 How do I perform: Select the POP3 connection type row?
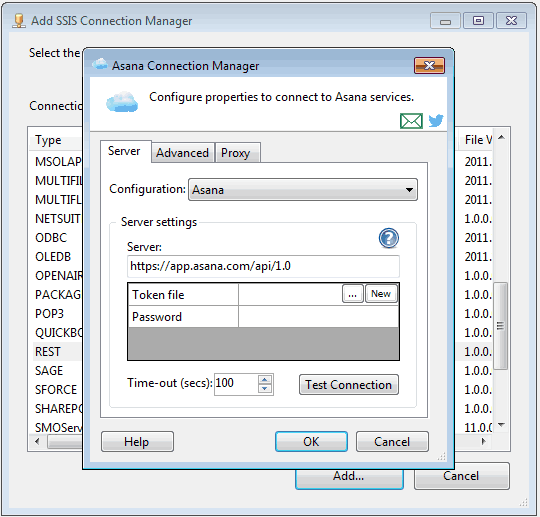[x=58, y=313]
